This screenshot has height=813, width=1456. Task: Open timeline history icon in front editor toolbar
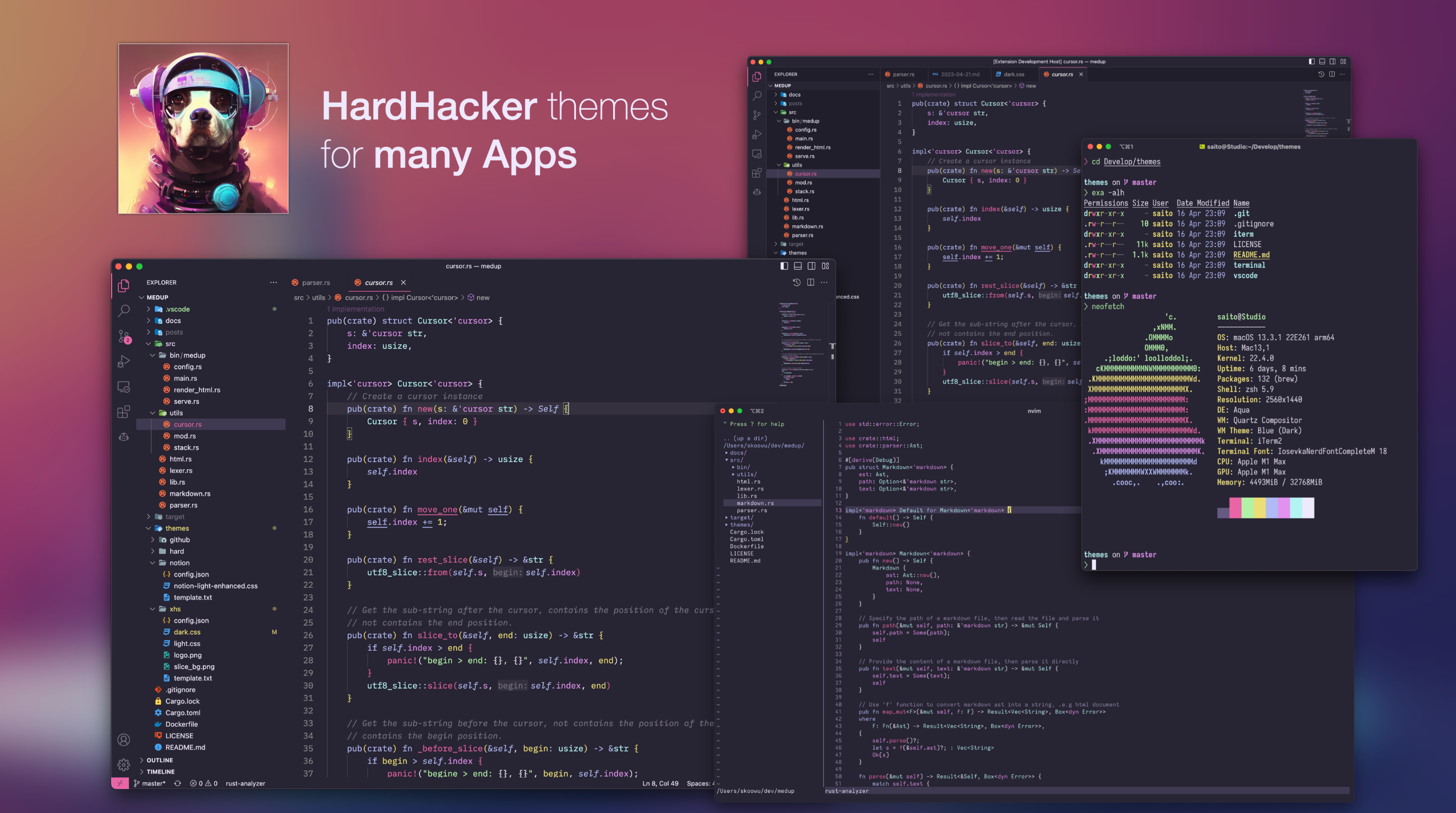[797, 282]
